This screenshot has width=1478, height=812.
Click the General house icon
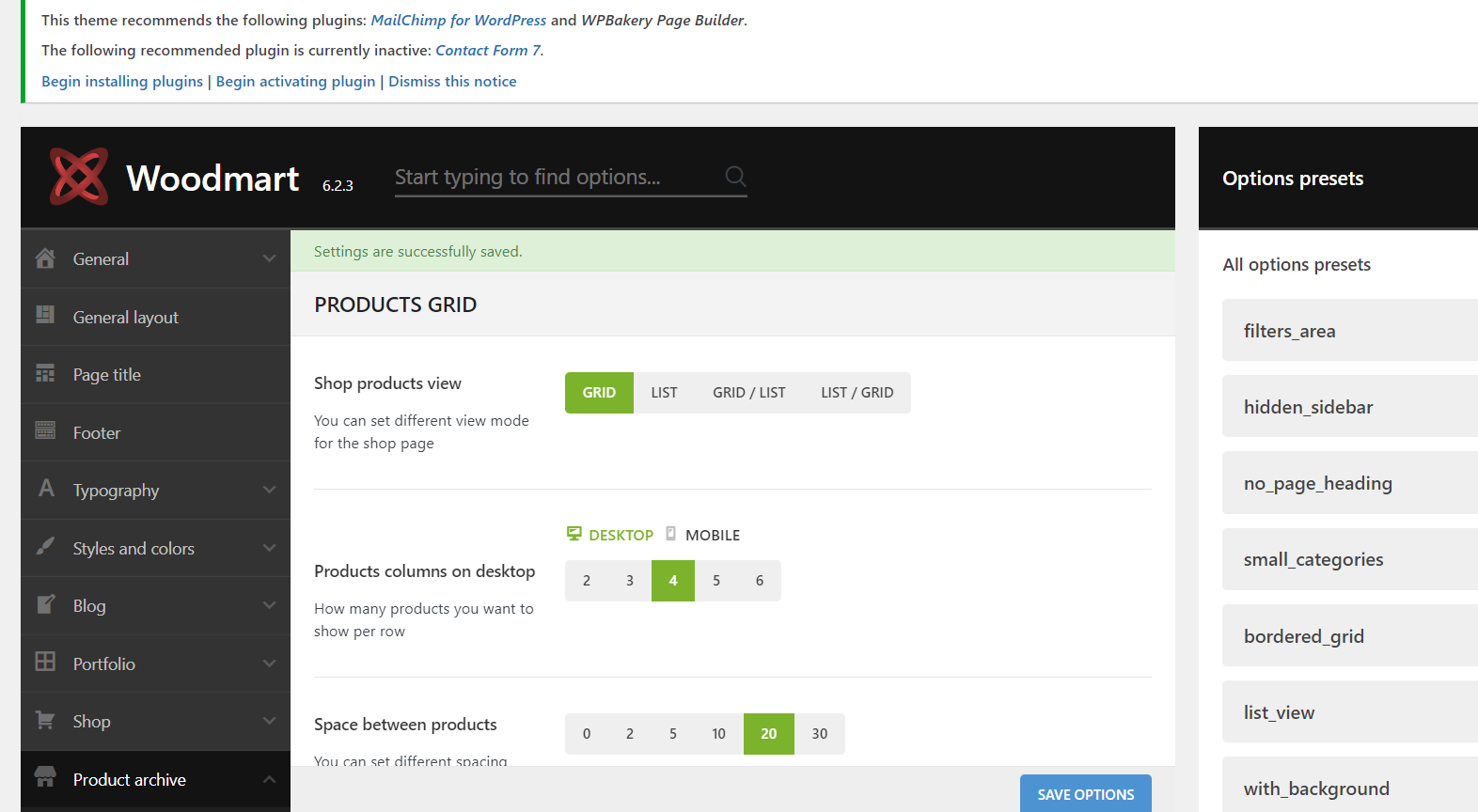(x=45, y=258)
